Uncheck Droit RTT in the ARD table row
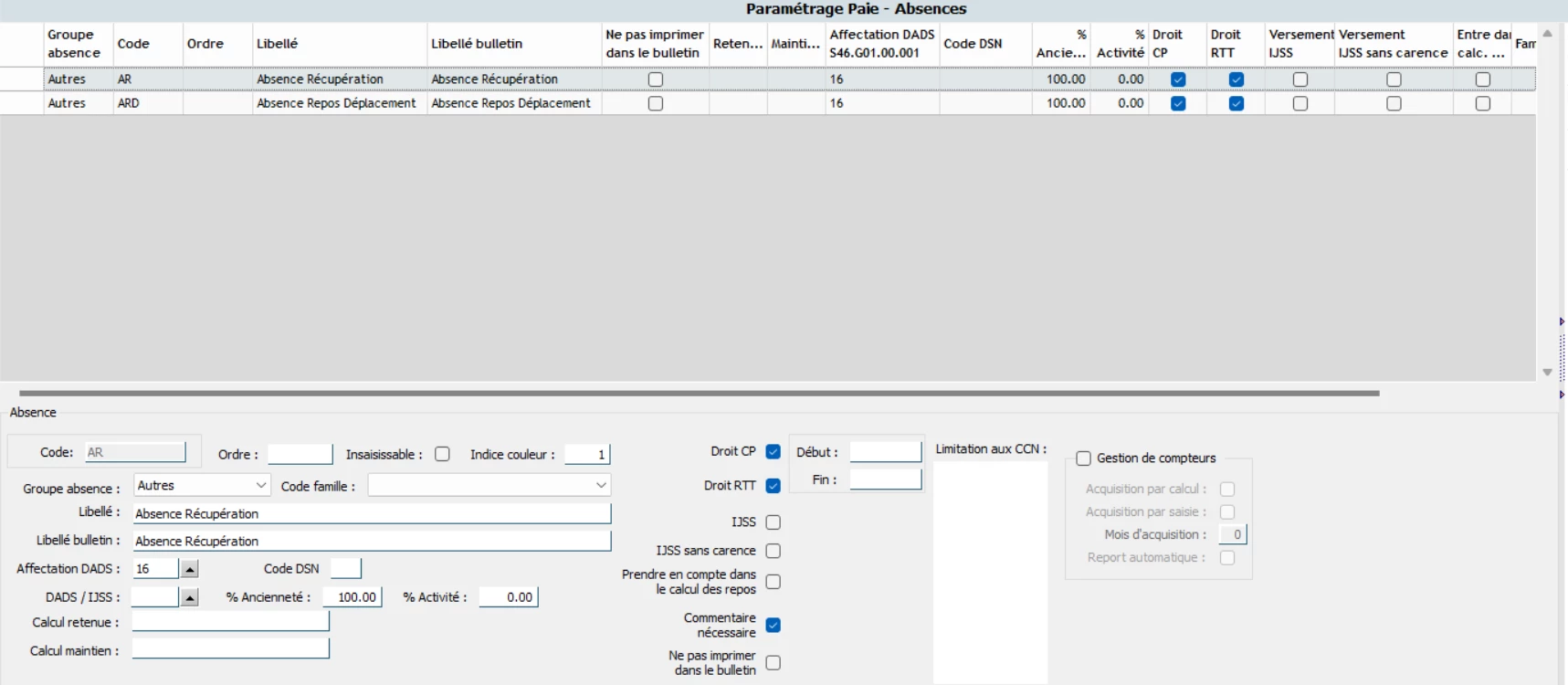Screen dimensions: 1568x685 (x=1237, y=103)
